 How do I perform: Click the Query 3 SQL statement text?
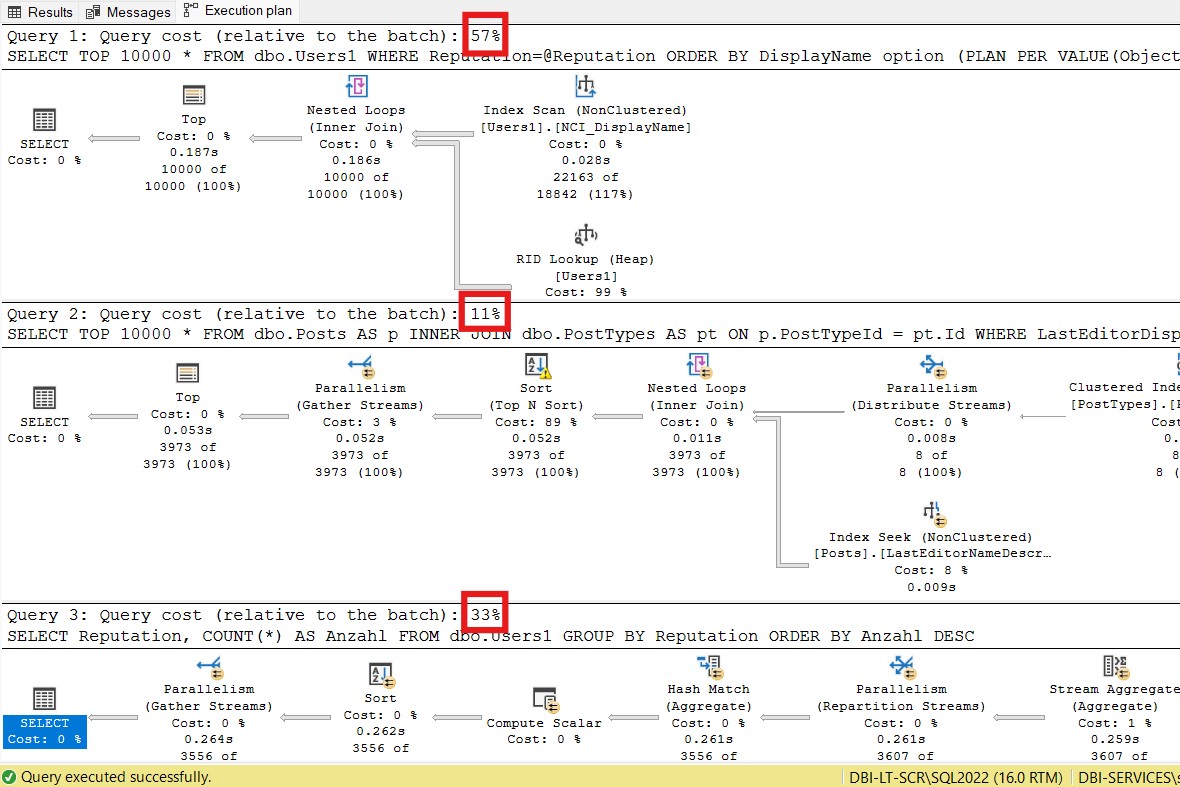tap(490, 636)
